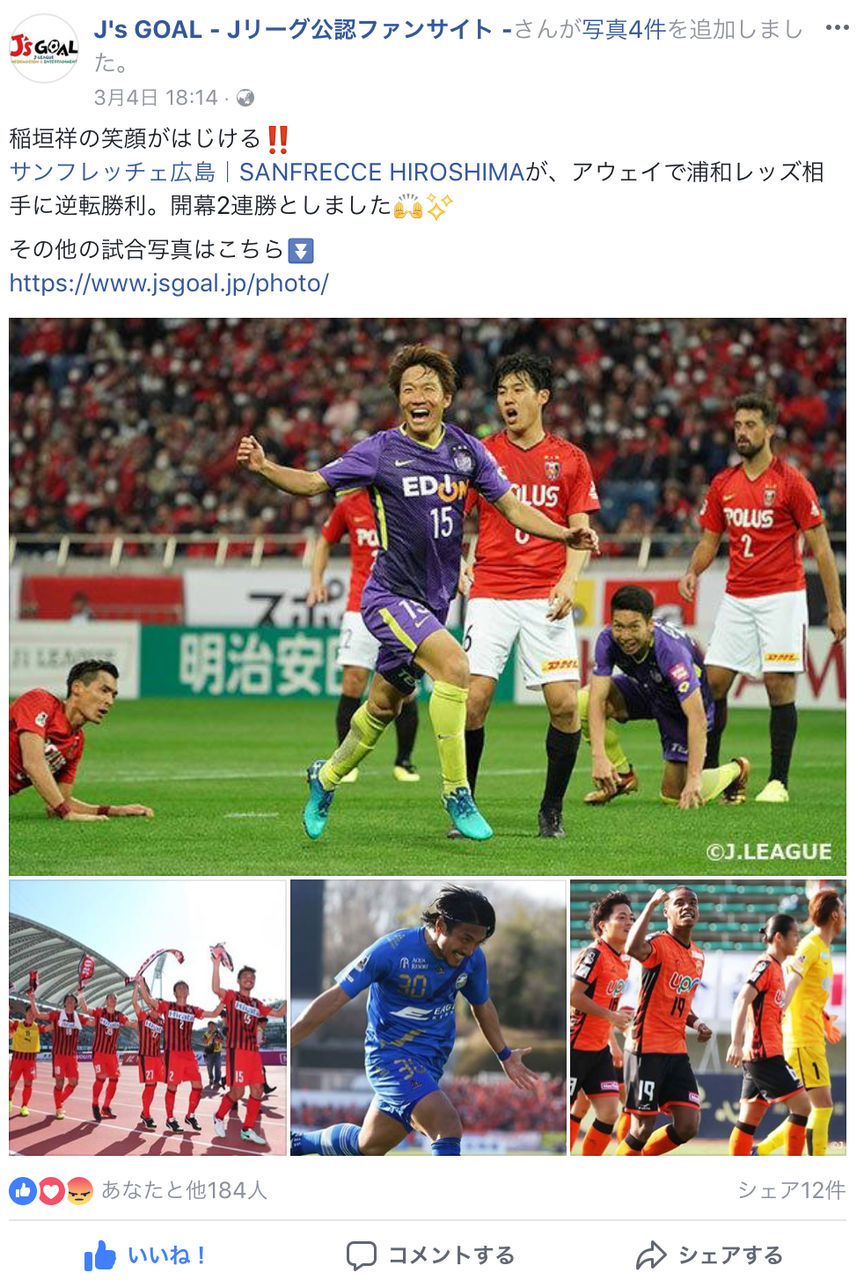Tap the コメントする speech bubble button
Screen dimensions: 864x1280
point(430,1255)
